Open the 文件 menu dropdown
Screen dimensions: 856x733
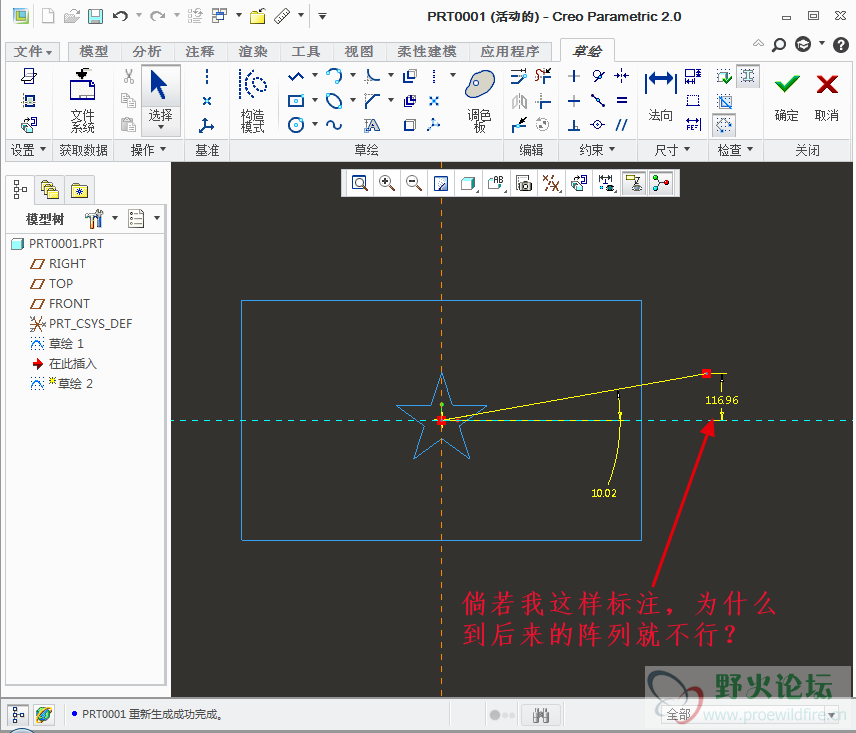tap(34, 52)
